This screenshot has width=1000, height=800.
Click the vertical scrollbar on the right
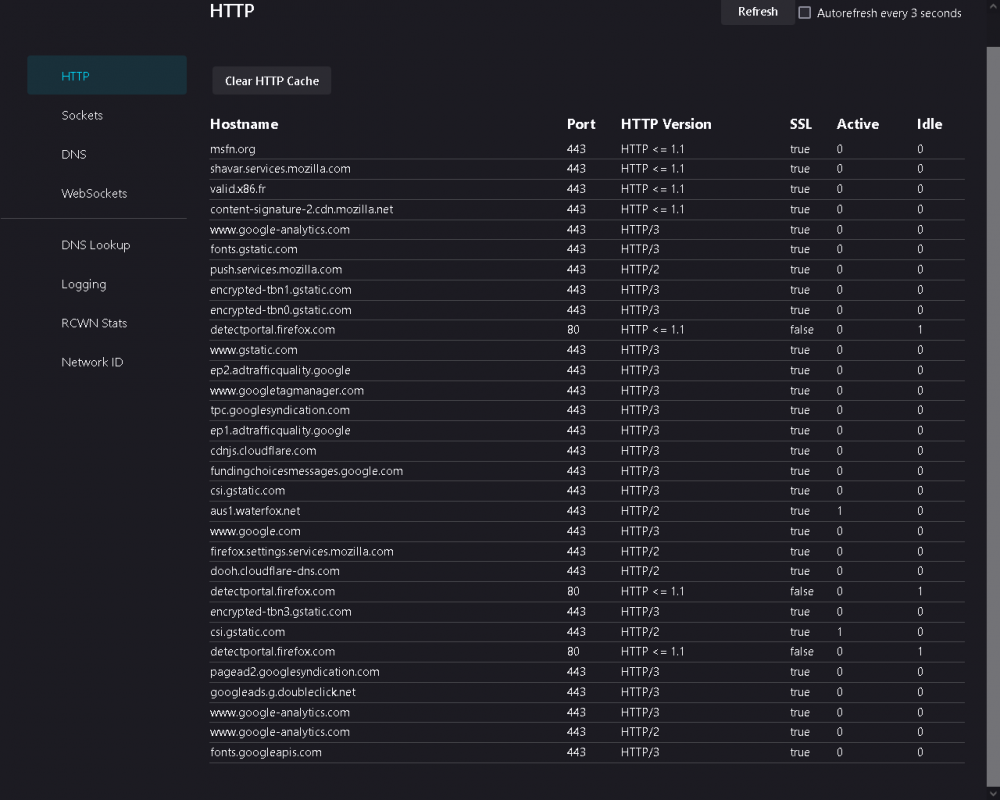click(992, 400)
